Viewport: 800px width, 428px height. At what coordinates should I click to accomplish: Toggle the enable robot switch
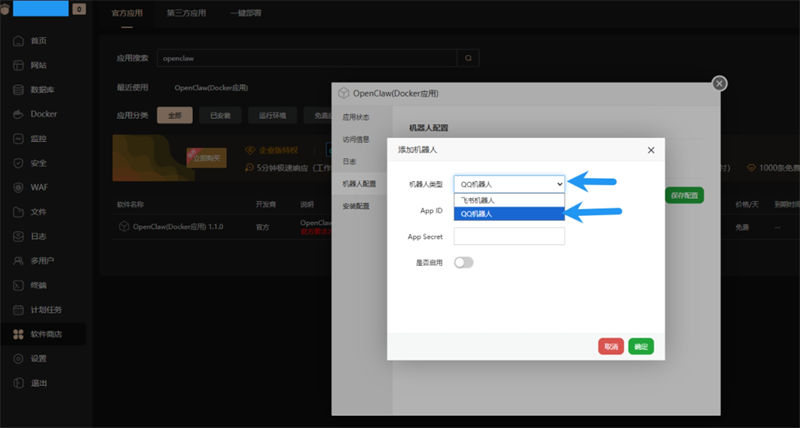coord(463,262)
